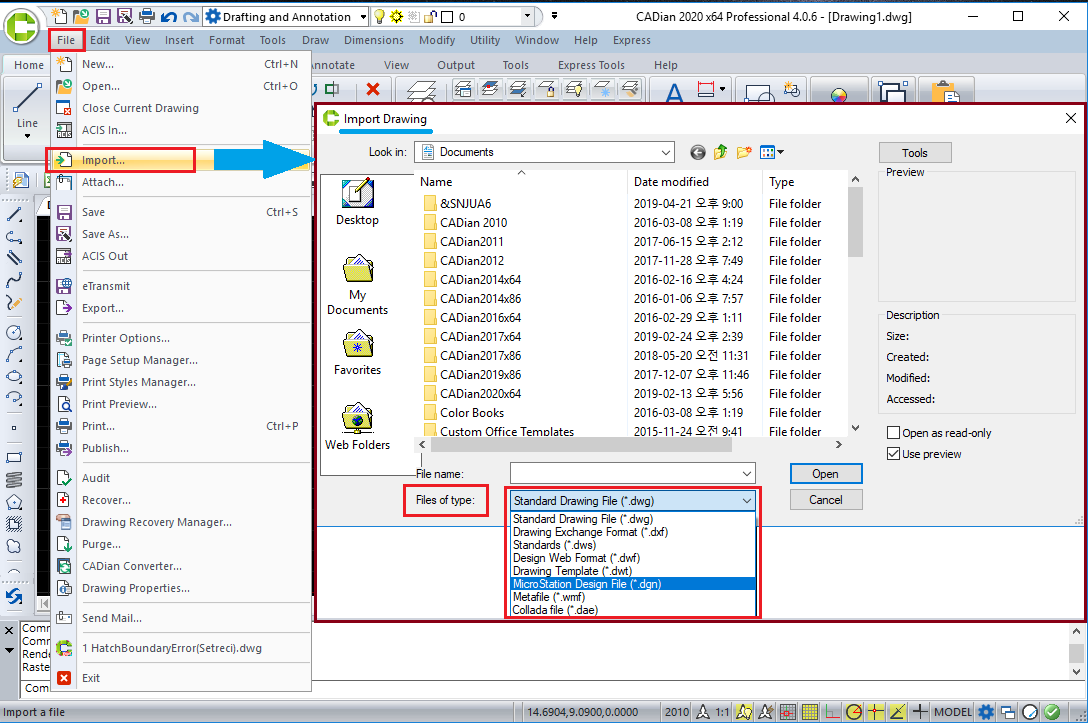
Task: Click the Redo arrow in quick access toolbar
Action: tap(190, 16)
